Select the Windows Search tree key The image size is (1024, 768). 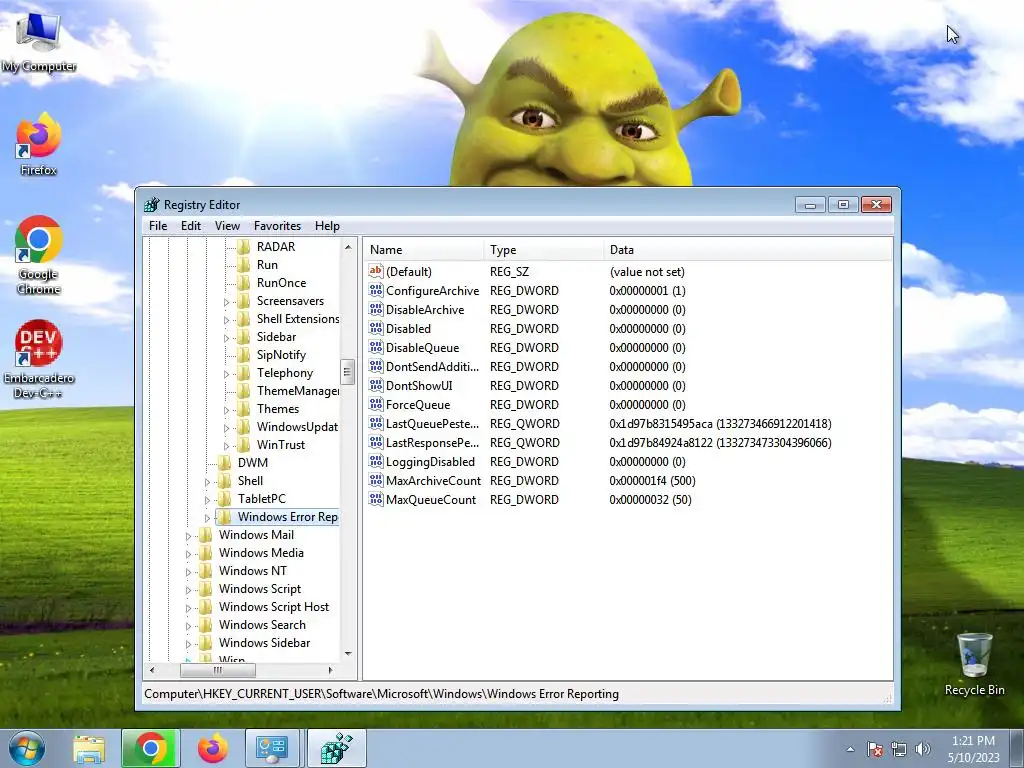(x=263, y=625)
